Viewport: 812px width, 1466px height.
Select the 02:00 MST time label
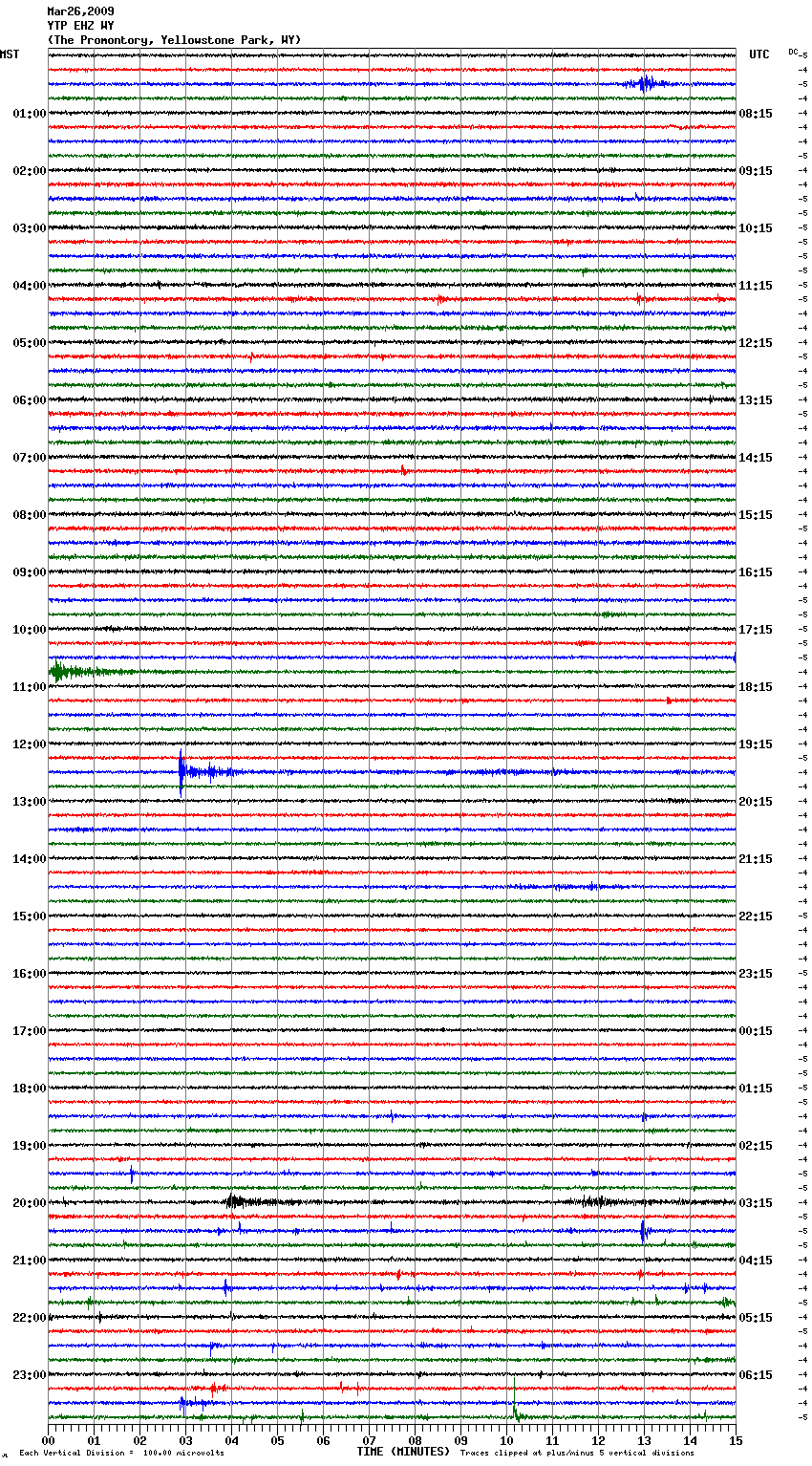click(x=30, y=171)
